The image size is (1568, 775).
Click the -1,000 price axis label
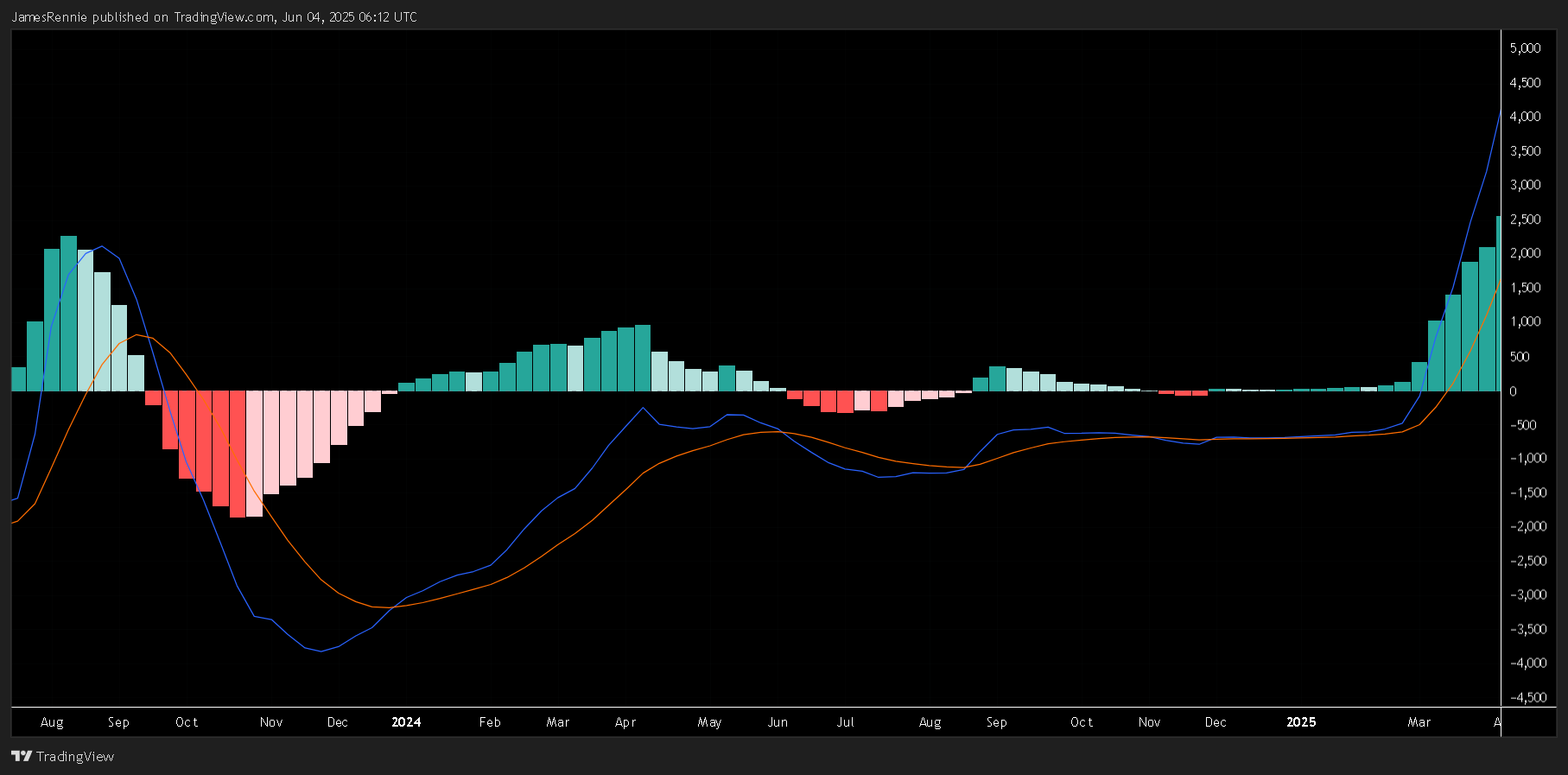point(1527,458)
